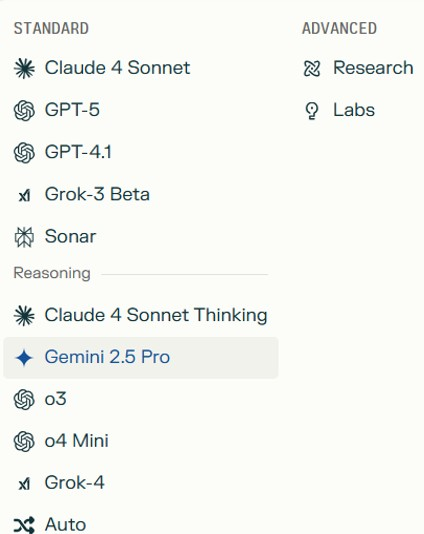Click the shuffle icon beside Auto
The height and width of the screenshot is (534, 424).
[x=24, y=525]
